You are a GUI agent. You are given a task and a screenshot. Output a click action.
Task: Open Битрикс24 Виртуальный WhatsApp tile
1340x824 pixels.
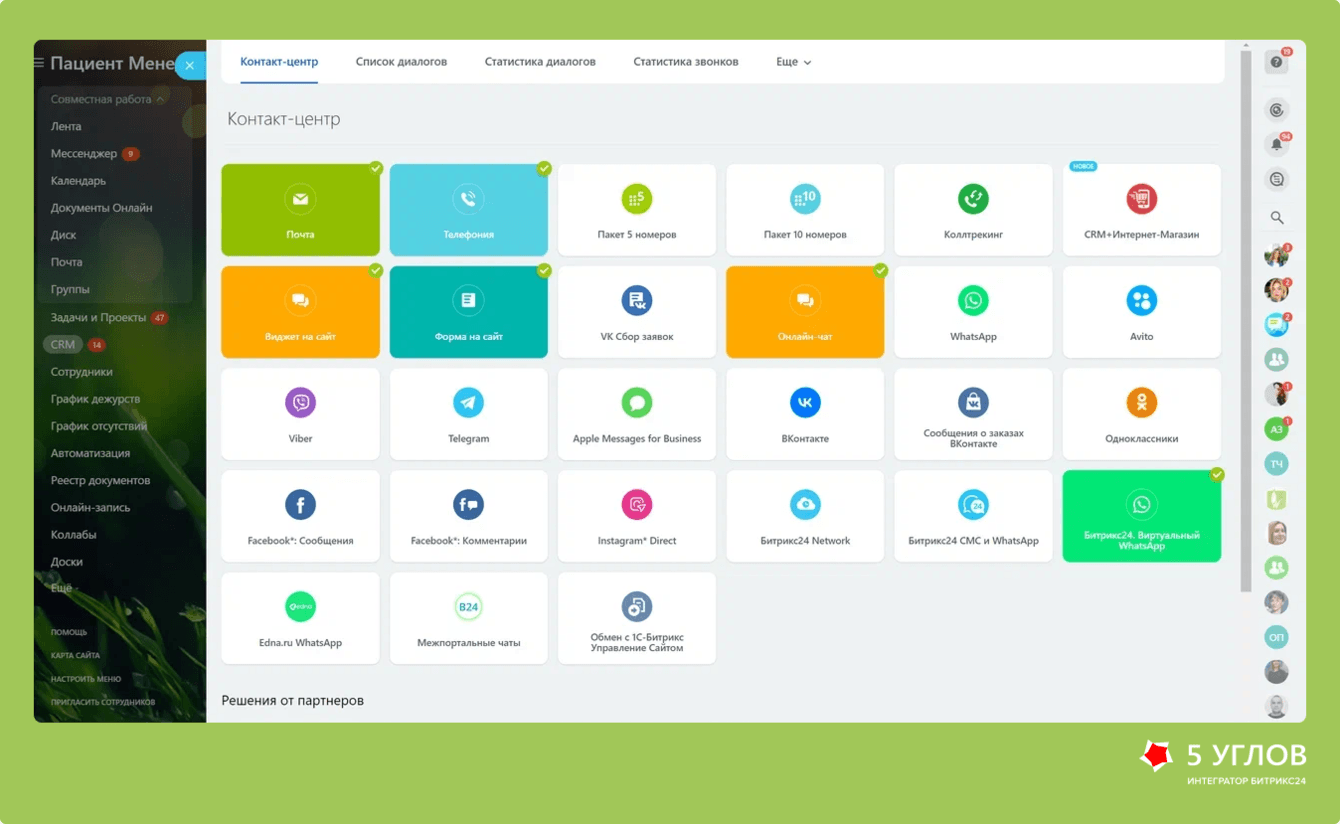(x=1142, y=516)
